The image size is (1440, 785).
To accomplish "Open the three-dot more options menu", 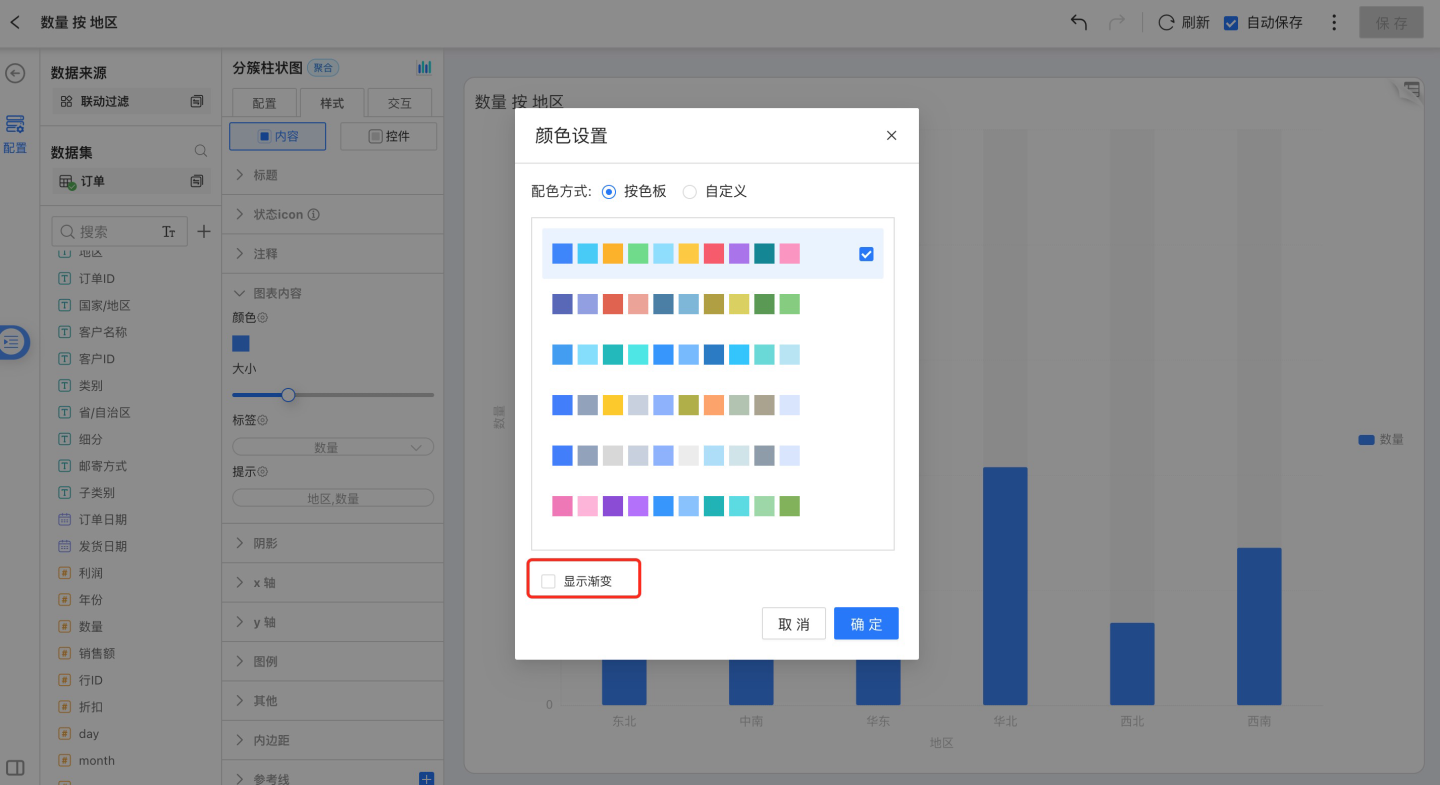I will pos(1334,22).
